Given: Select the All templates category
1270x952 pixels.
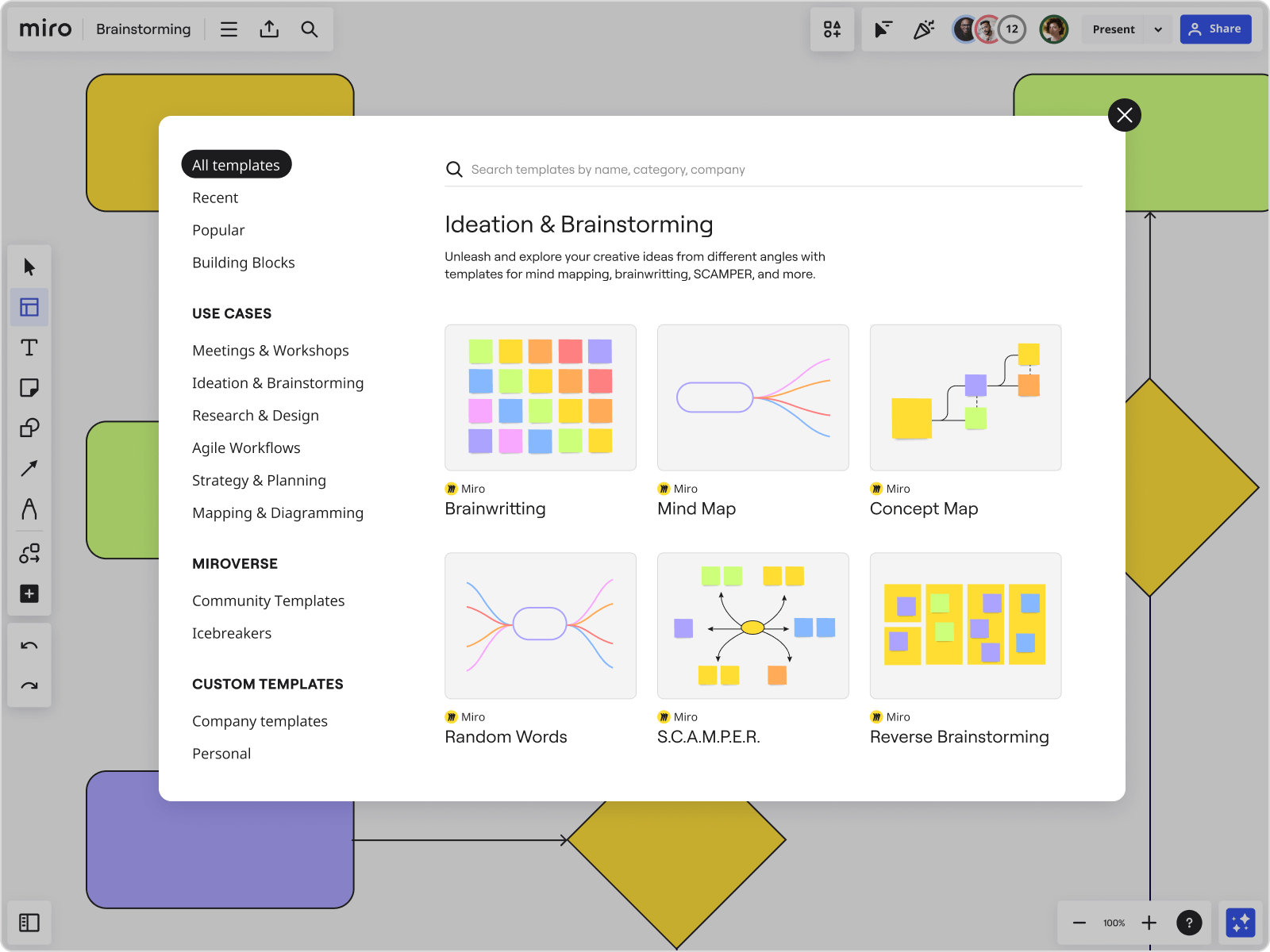Looking at the screenshot, I should [x=237, y=164].
